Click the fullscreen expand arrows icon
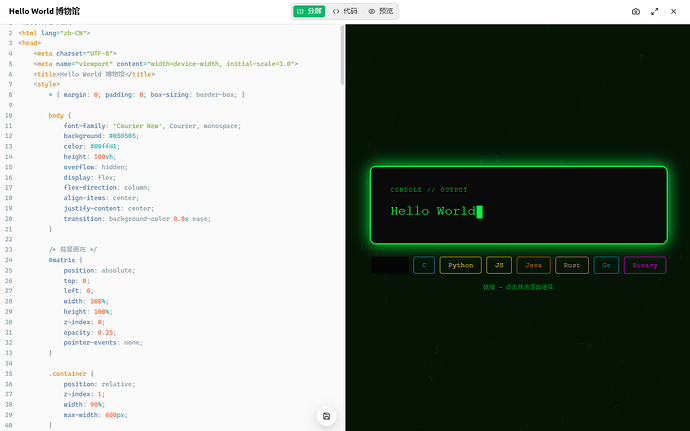The height and width of the screenshot is (431, 690). 654,11
